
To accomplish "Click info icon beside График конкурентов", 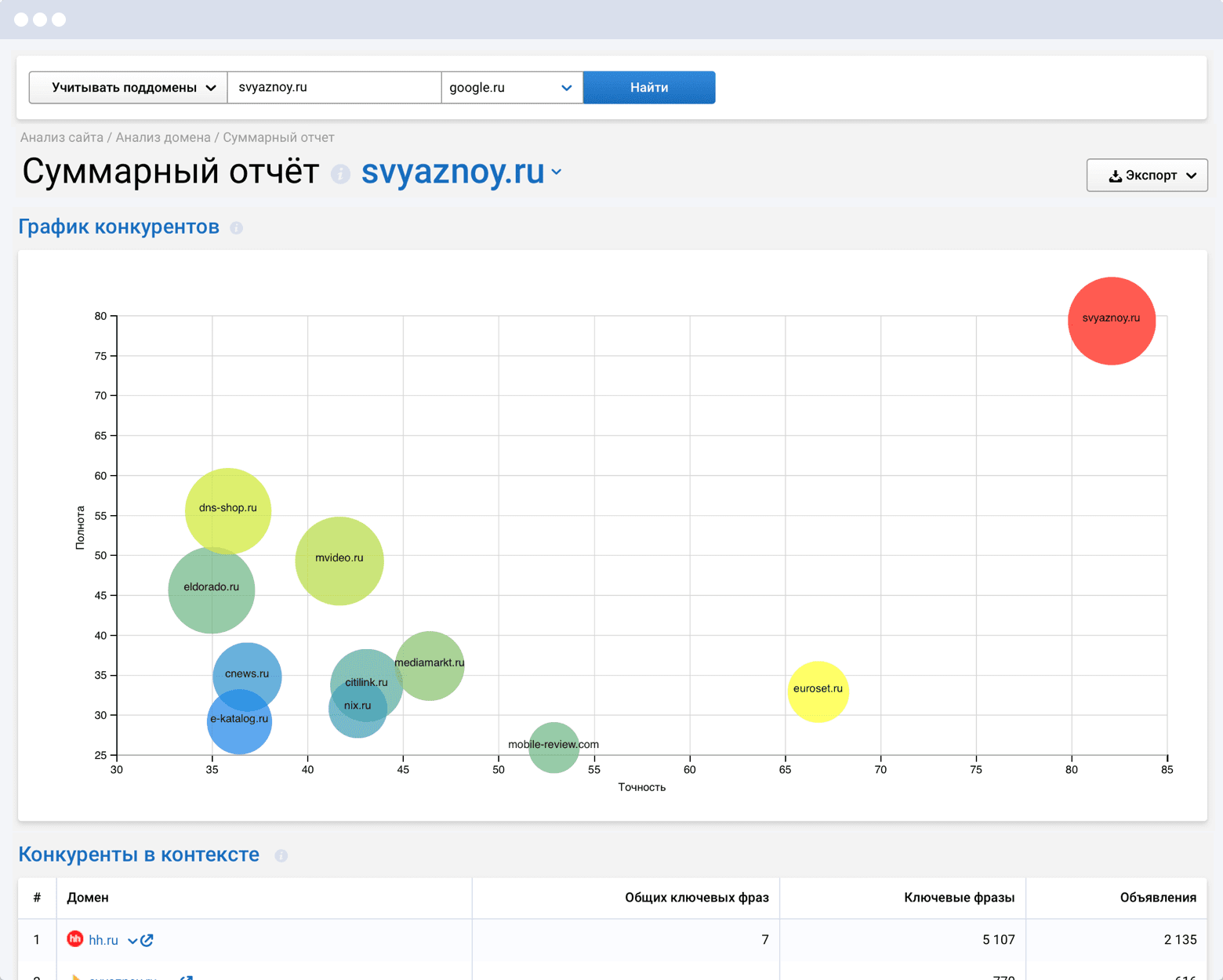I will 236,228.
